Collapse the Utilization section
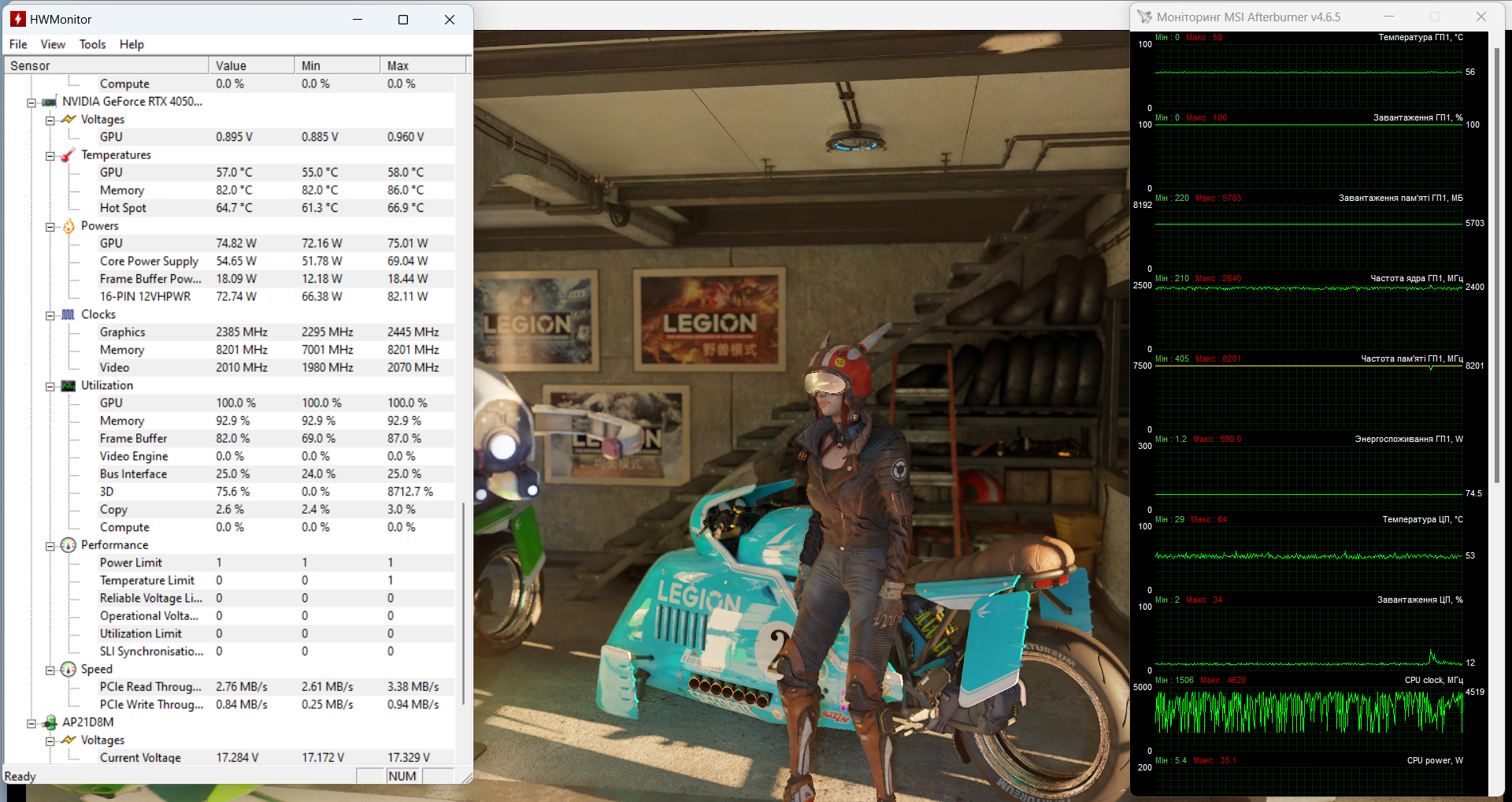 click(x=50, y=386)
